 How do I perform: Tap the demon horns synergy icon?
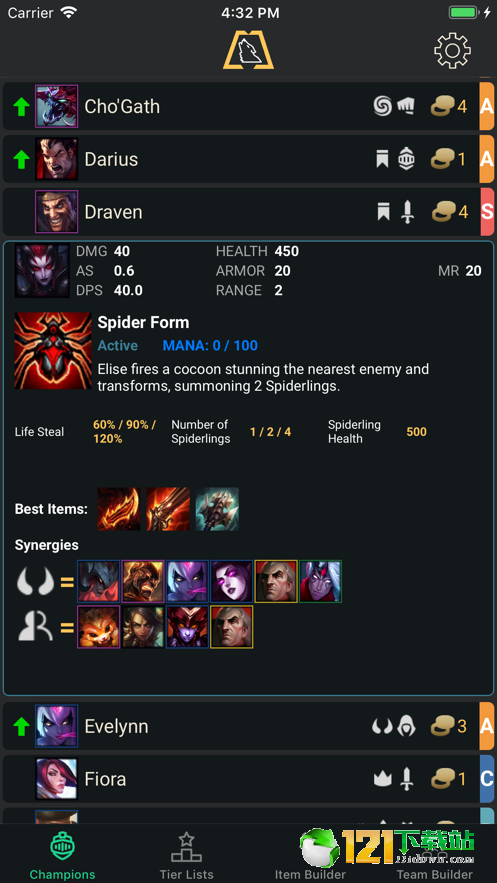click(x=35, y=582)
